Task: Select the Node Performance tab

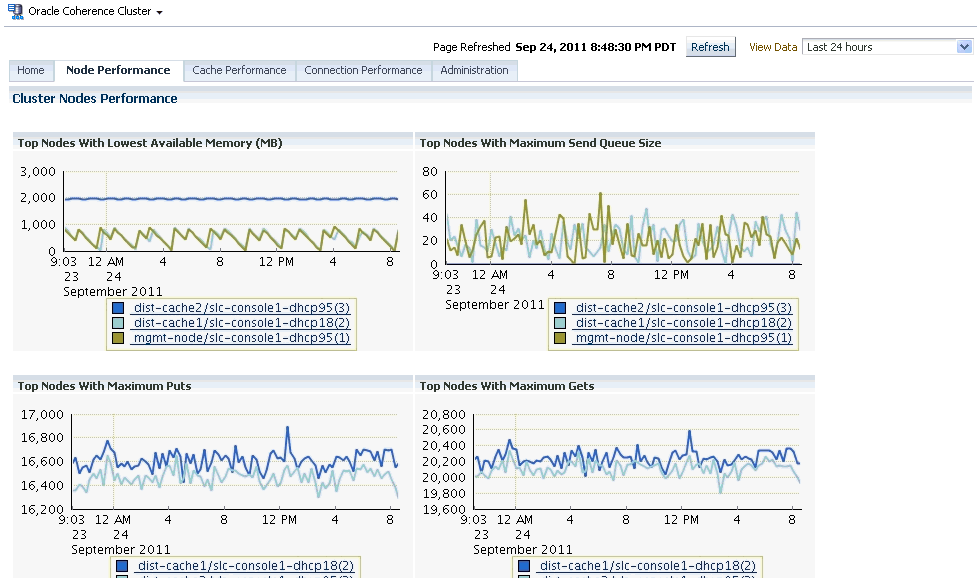Action: [118, 70]
